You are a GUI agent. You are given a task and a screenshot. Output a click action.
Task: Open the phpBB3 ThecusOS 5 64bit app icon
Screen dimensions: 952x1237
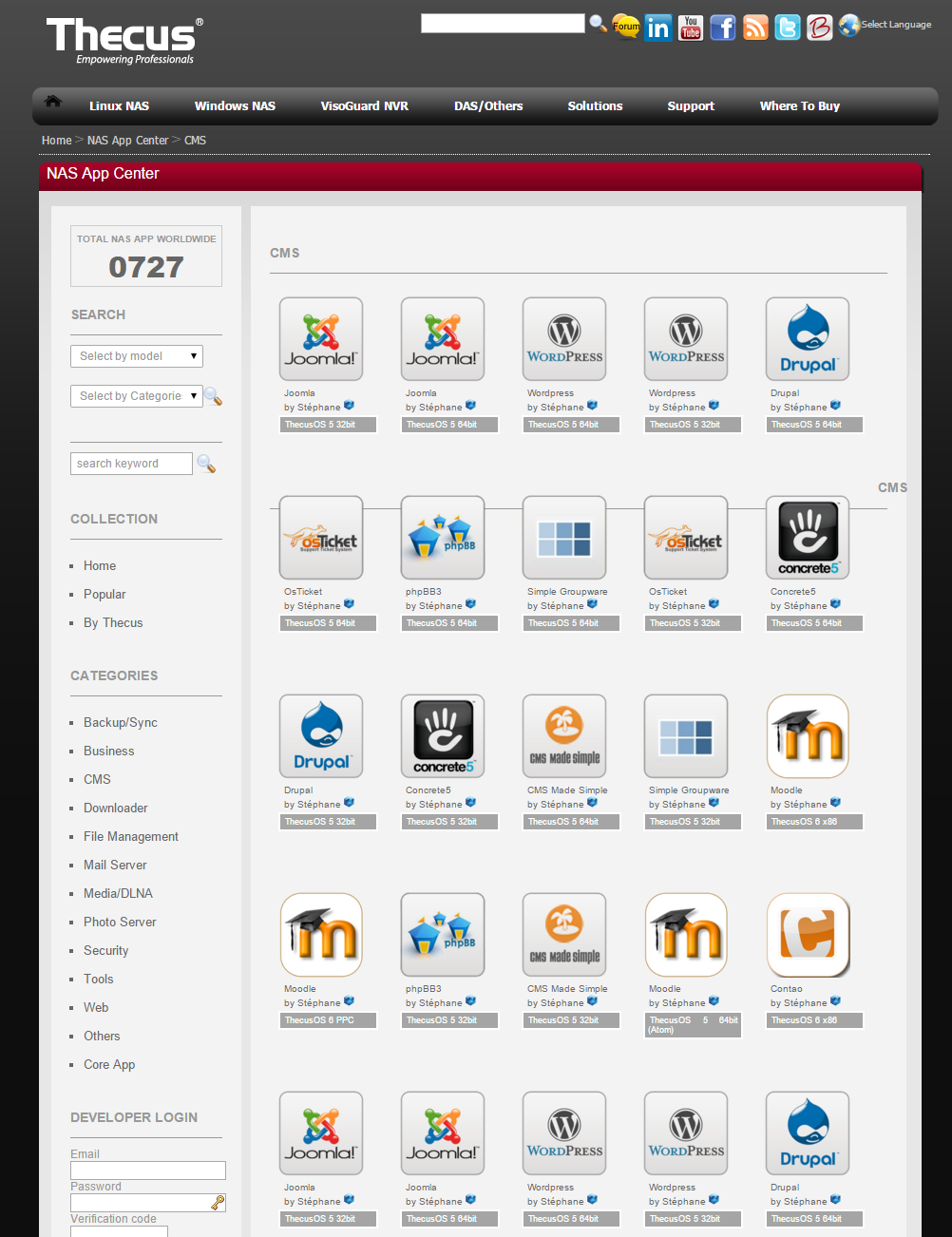443,538
